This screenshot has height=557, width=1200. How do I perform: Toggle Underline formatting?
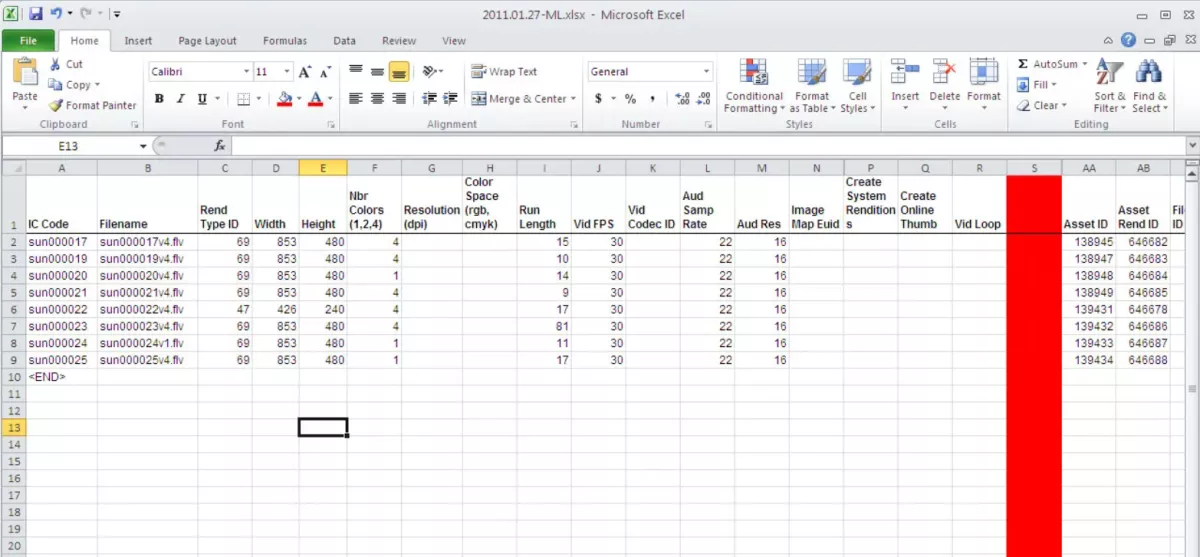tap(202, 98)
